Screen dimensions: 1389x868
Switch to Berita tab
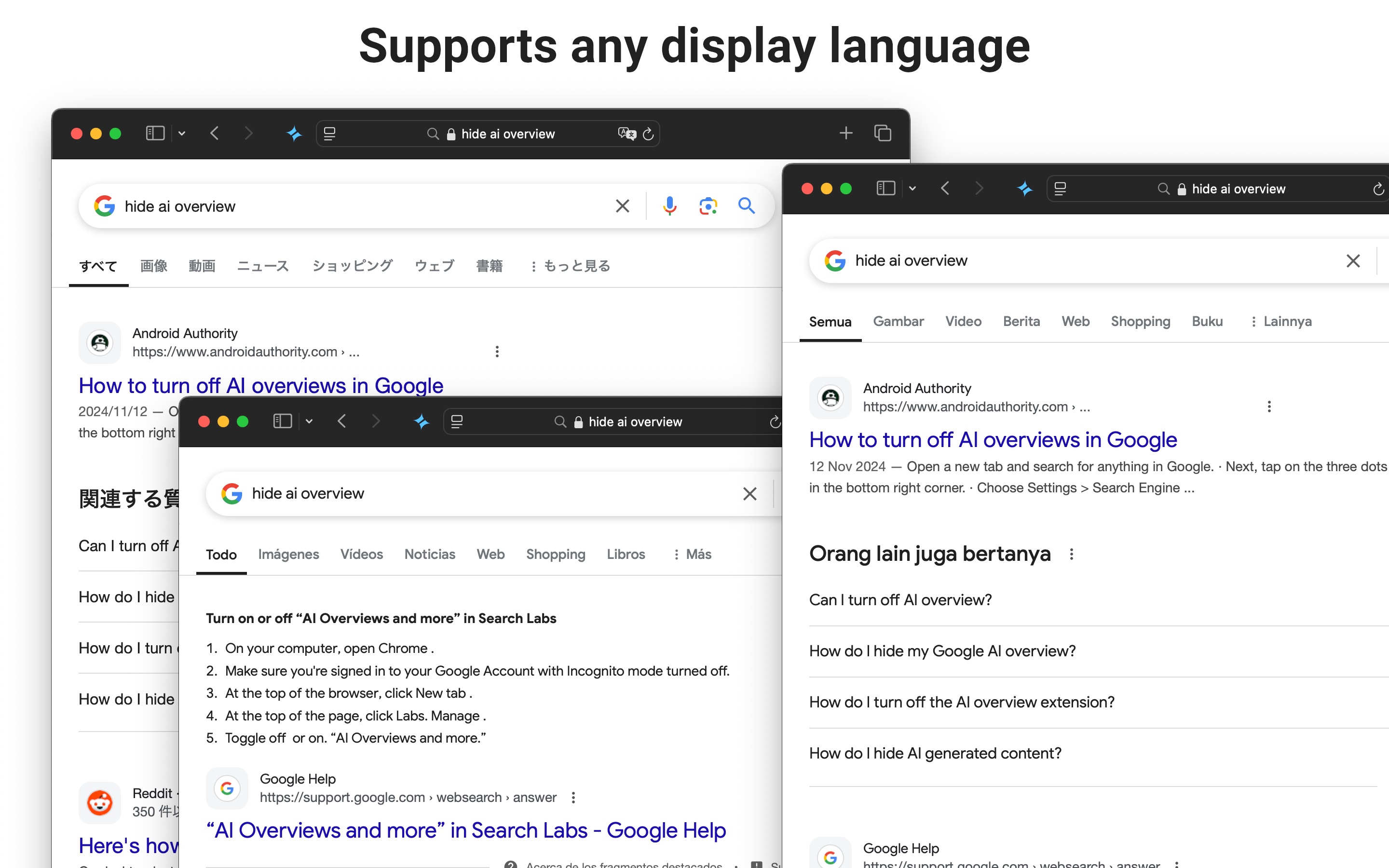click(1021, 322)
